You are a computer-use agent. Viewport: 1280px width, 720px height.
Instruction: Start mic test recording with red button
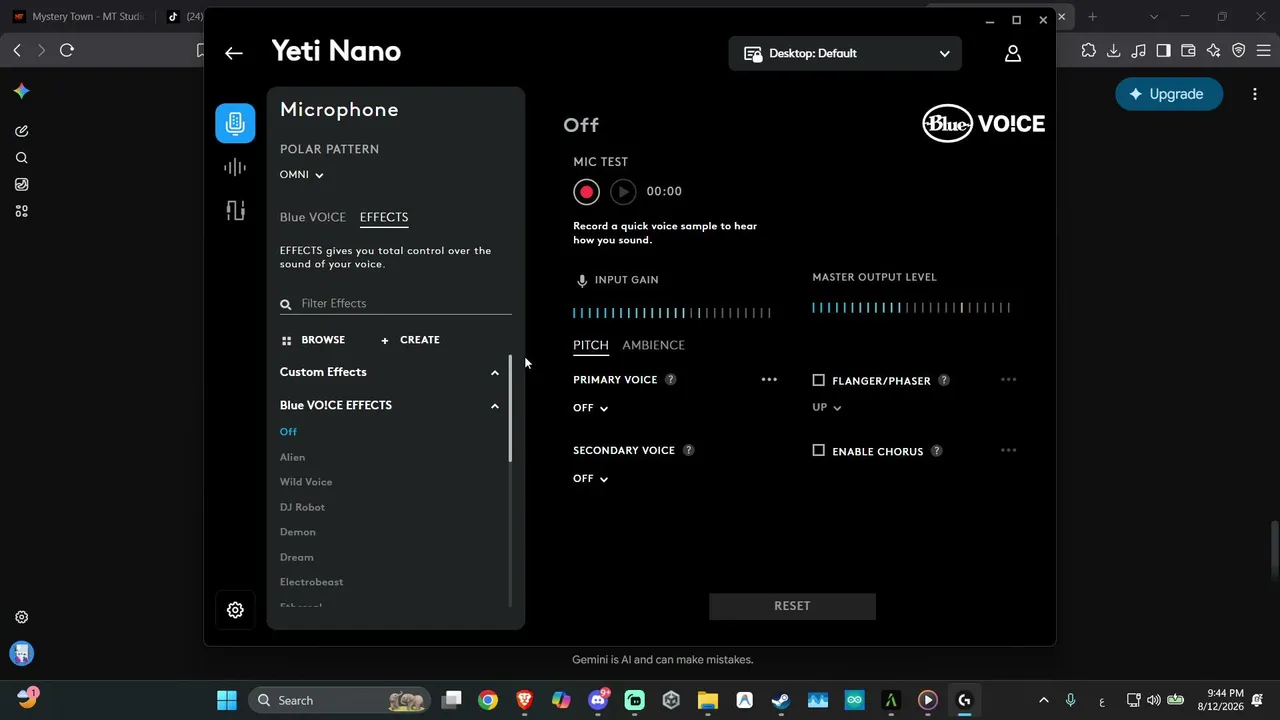586,192
